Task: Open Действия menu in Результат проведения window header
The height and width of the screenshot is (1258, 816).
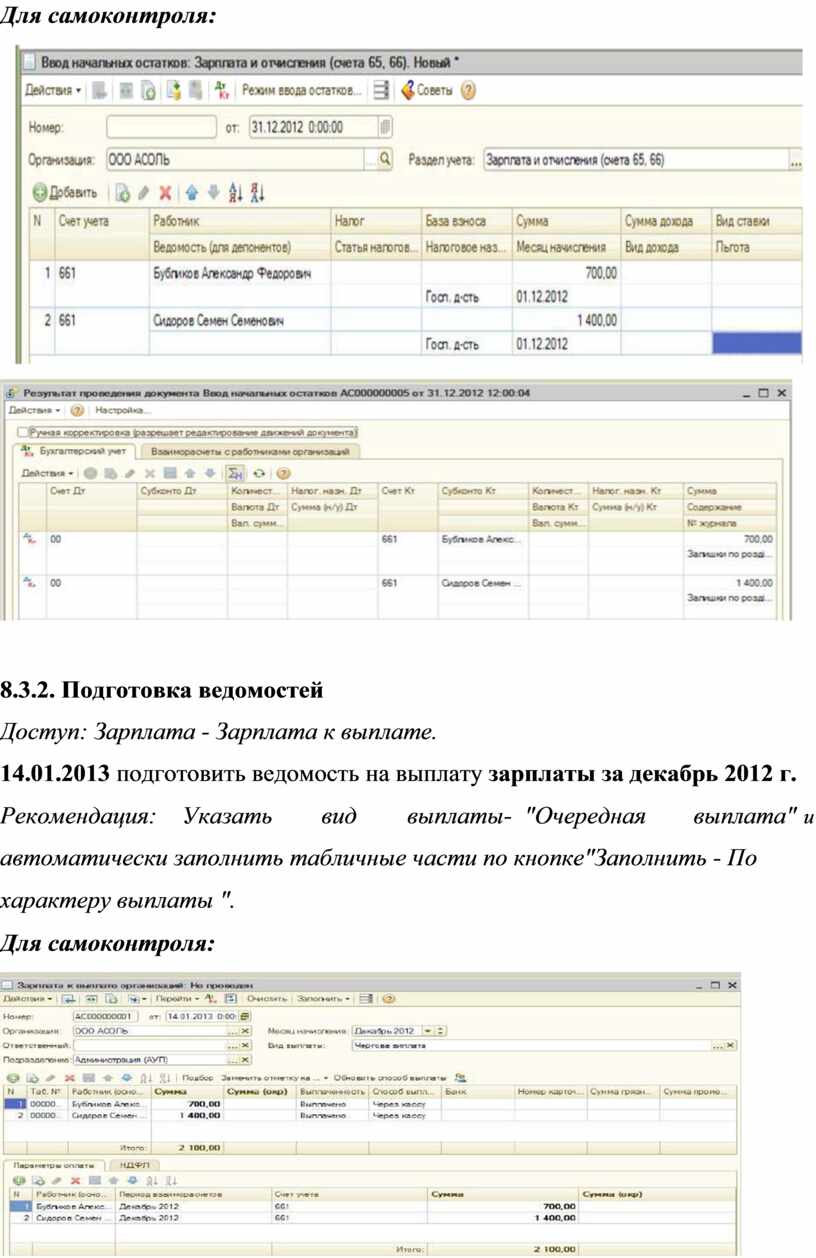Action: [34, 410]
